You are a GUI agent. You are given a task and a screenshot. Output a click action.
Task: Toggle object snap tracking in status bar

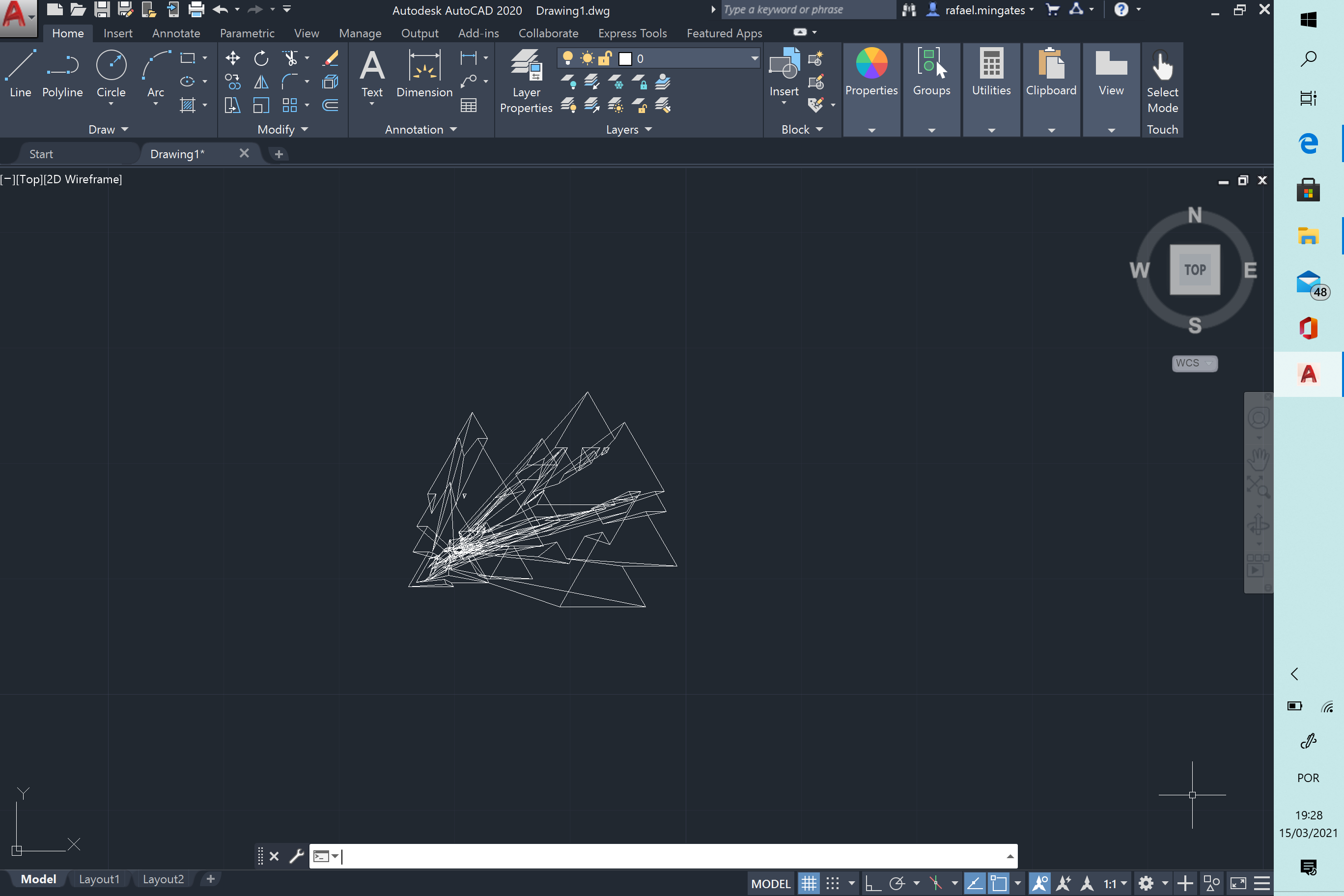click(x=975, y=883)
